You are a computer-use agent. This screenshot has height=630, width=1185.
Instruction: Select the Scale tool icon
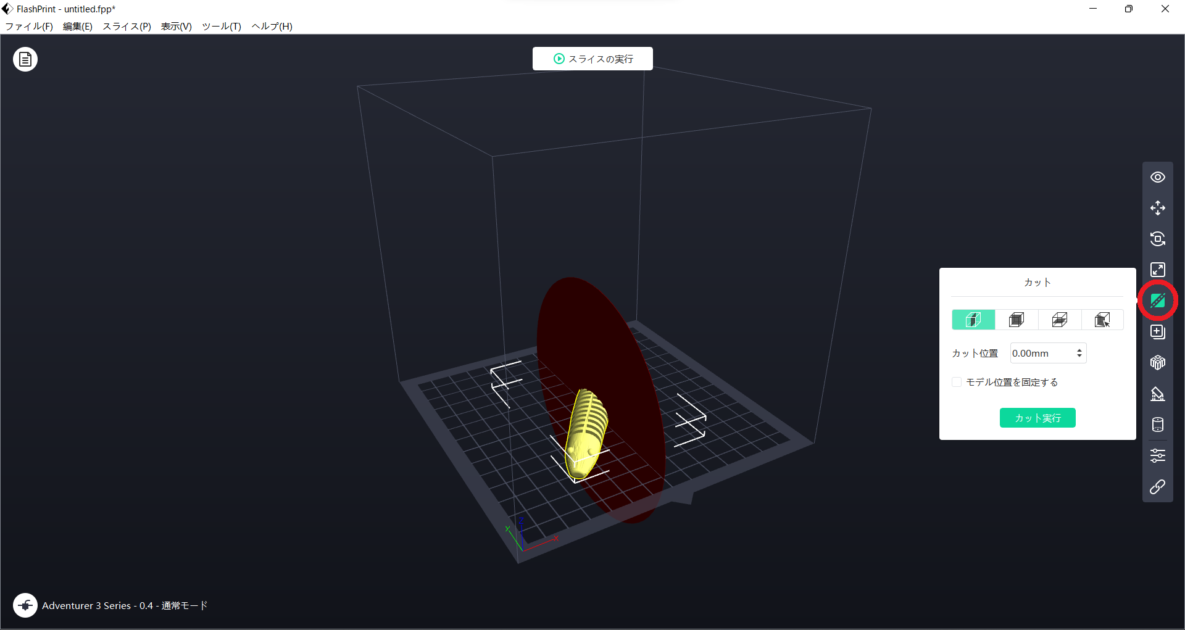[x=1157, y=269]
